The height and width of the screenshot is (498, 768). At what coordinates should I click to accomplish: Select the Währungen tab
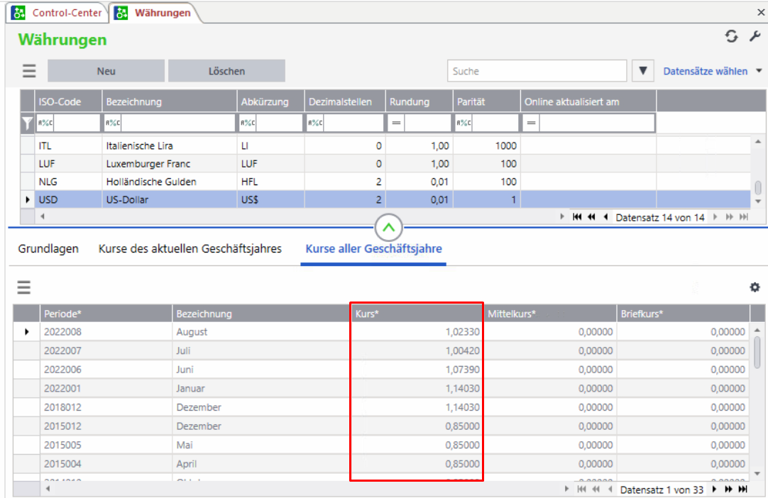coord(156,13)
